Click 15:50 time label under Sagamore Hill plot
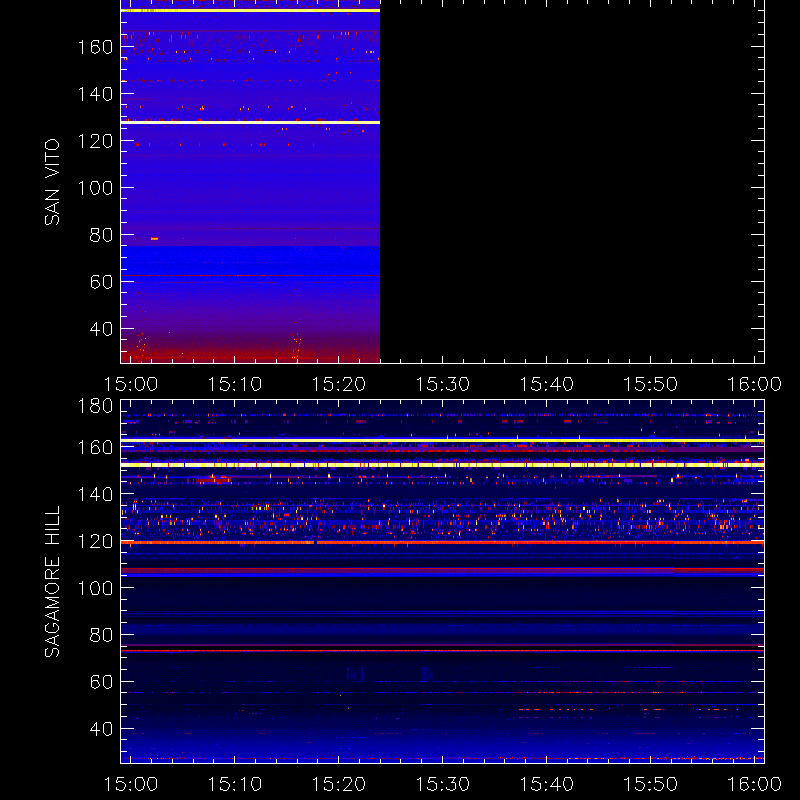This screenshot has height=800, width=800. pyautogui.click(x=651, y=784)
